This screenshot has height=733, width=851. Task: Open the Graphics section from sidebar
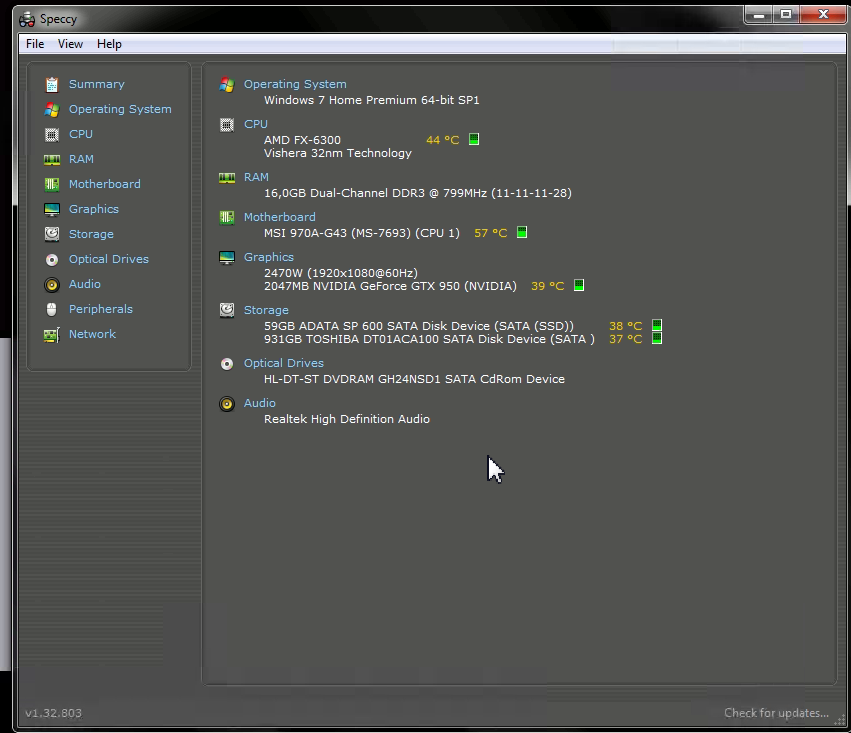pyautogui.click(x=94, y=209)
